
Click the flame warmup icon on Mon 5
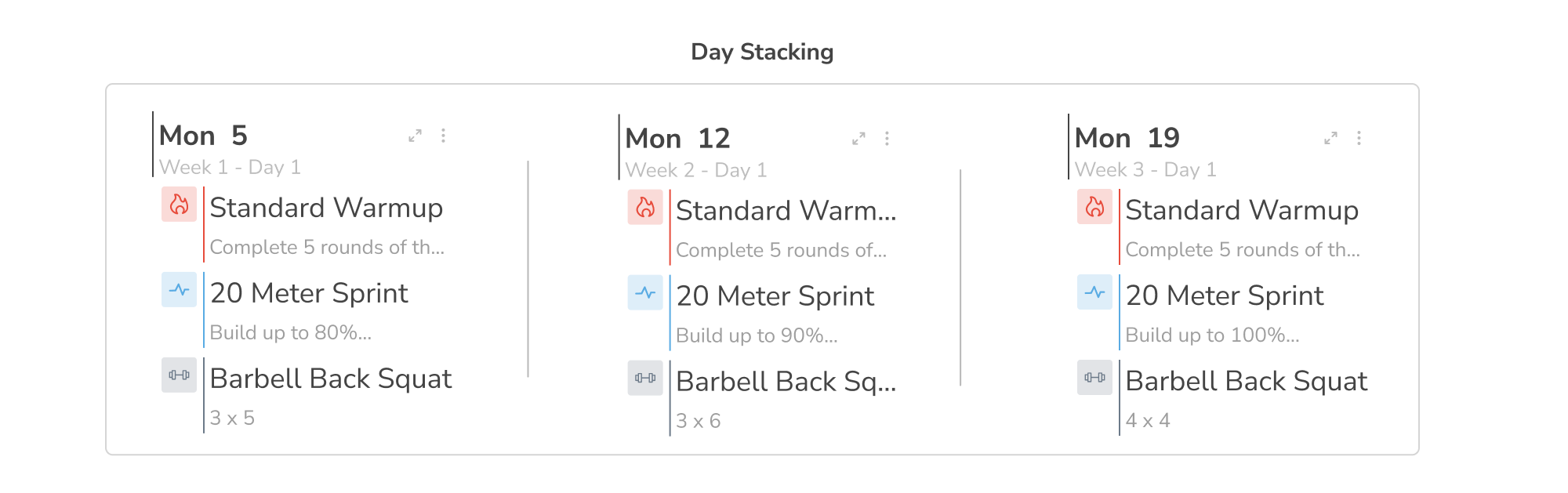(x=179, y=205)
